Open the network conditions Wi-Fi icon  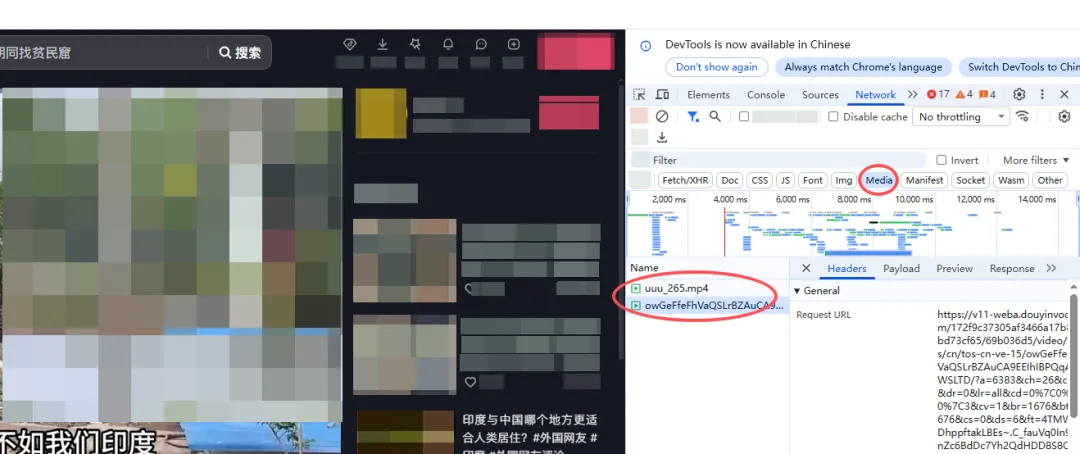(x=1023, y=116)
